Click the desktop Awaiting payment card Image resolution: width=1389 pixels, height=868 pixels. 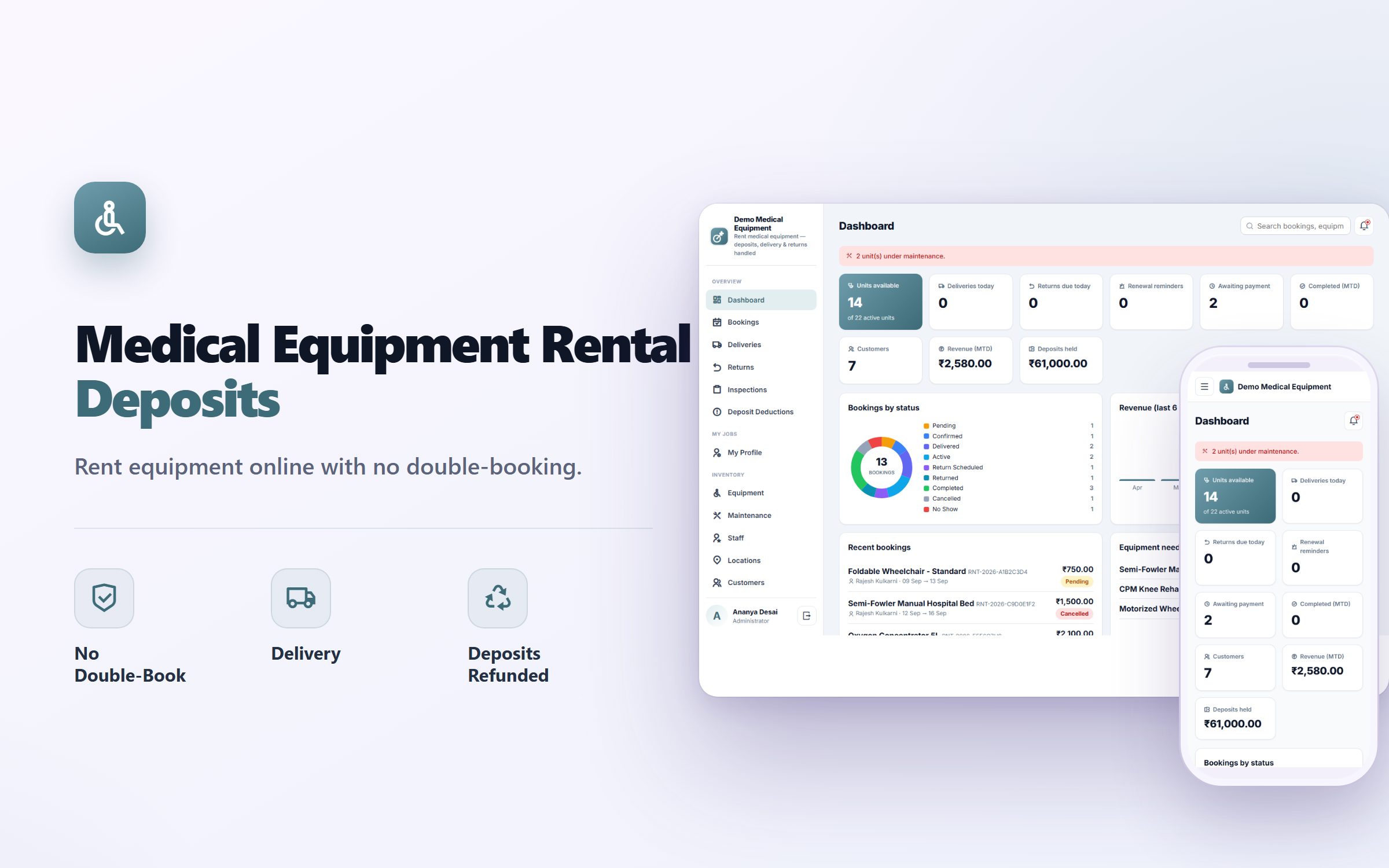coord(1241,301)
